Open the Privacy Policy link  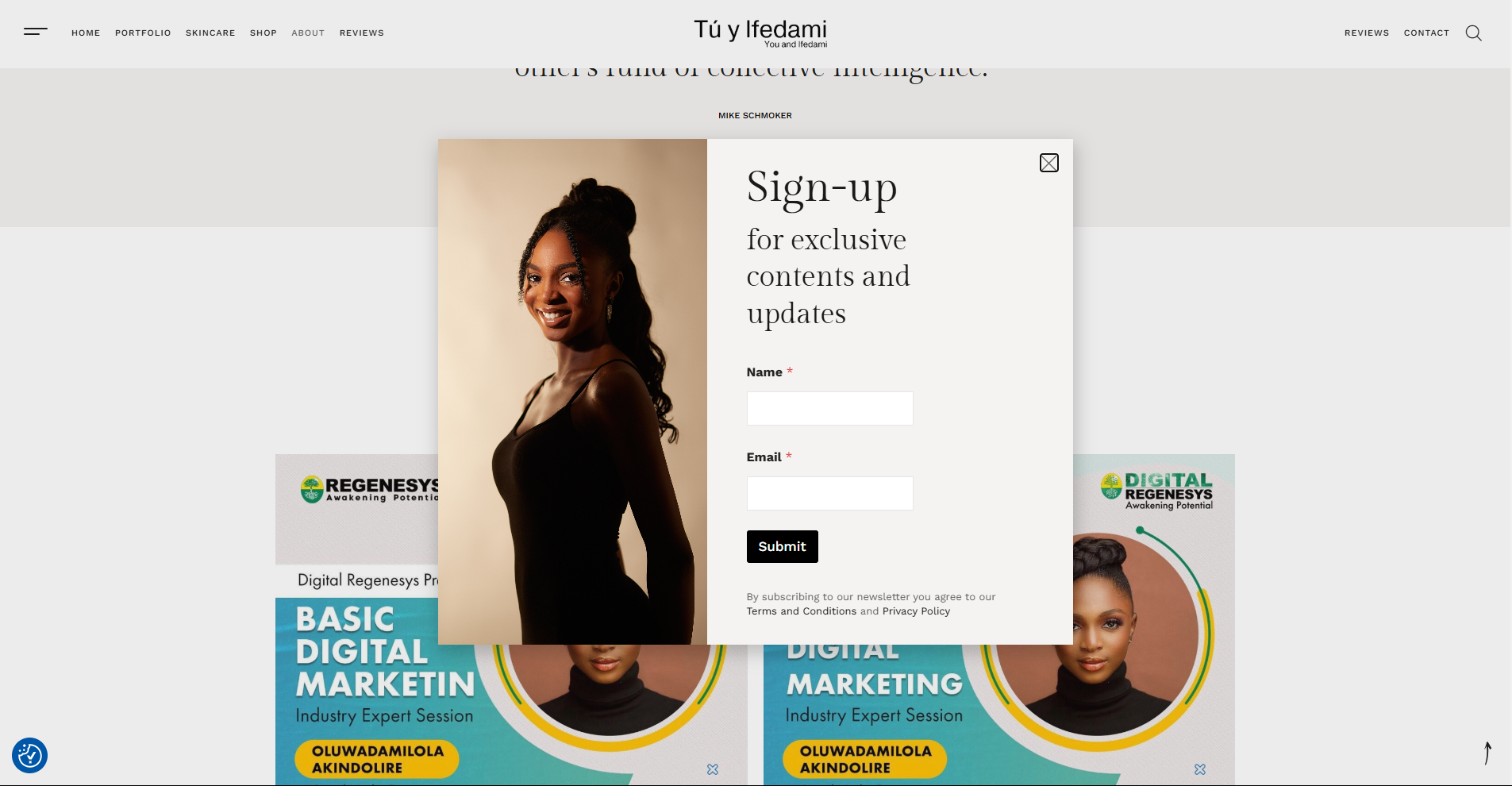coord(916,611)
